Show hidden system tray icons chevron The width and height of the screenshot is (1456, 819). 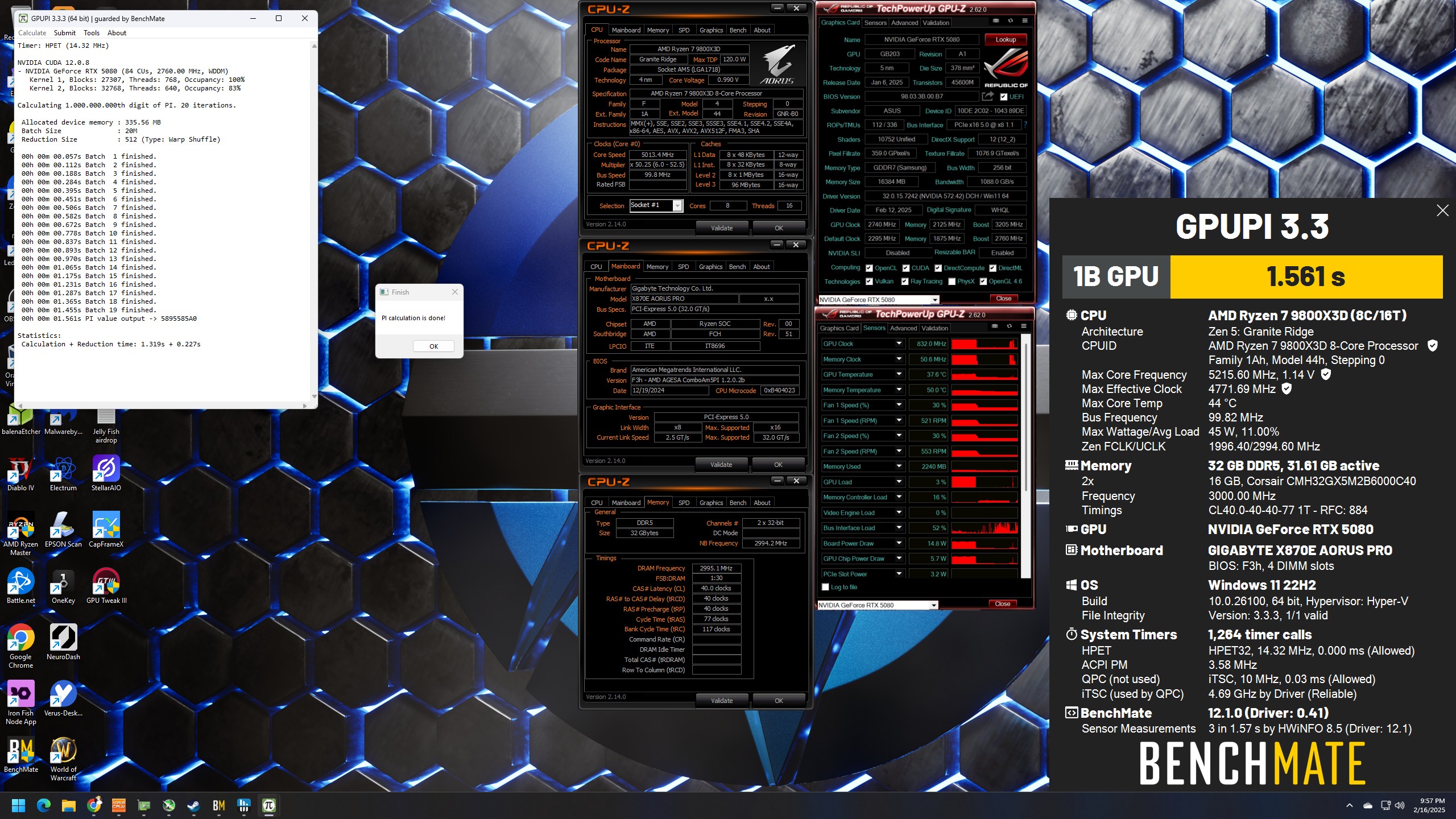(1349, 805)
